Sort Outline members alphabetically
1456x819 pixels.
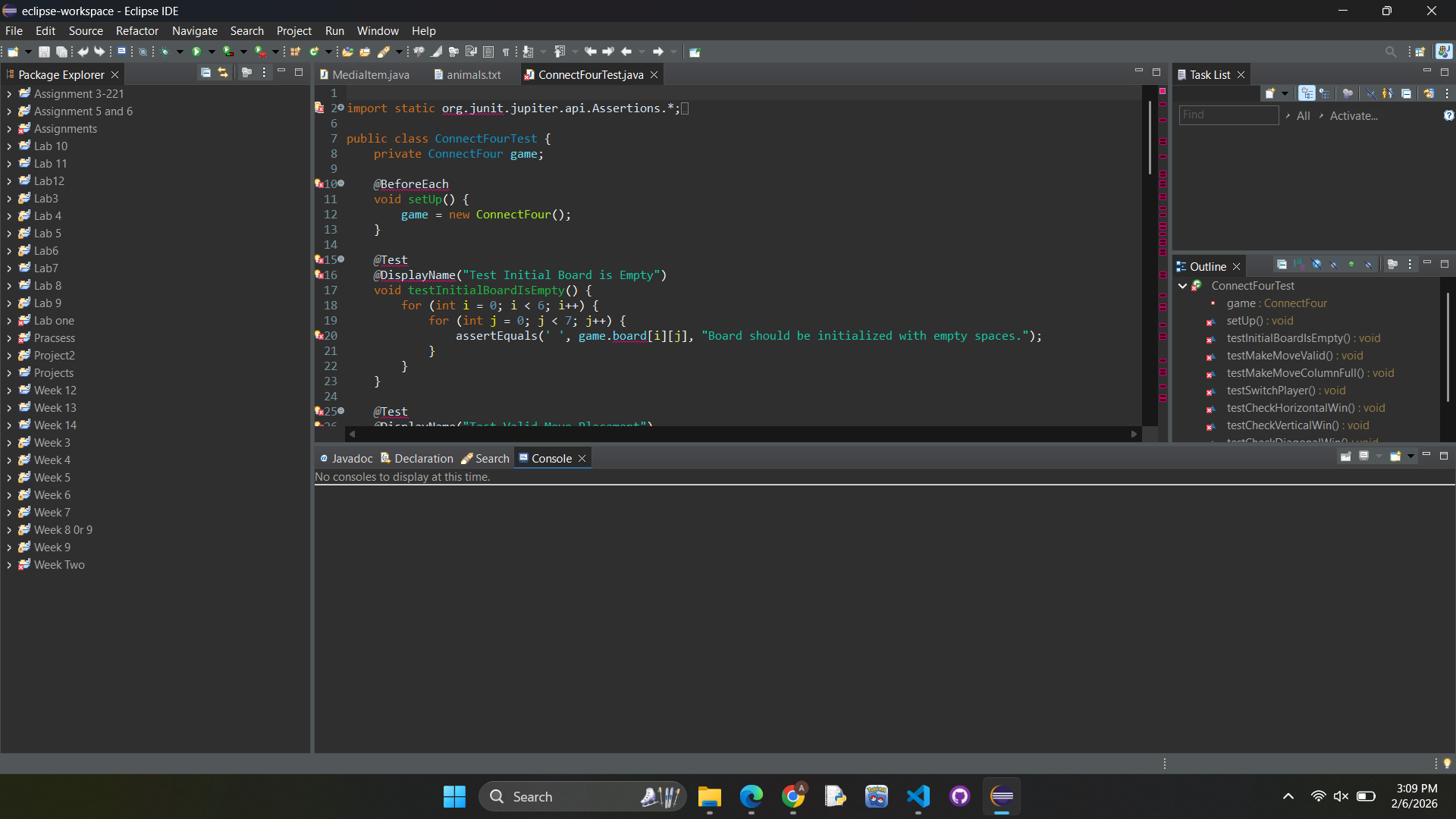coord(1299,265)
